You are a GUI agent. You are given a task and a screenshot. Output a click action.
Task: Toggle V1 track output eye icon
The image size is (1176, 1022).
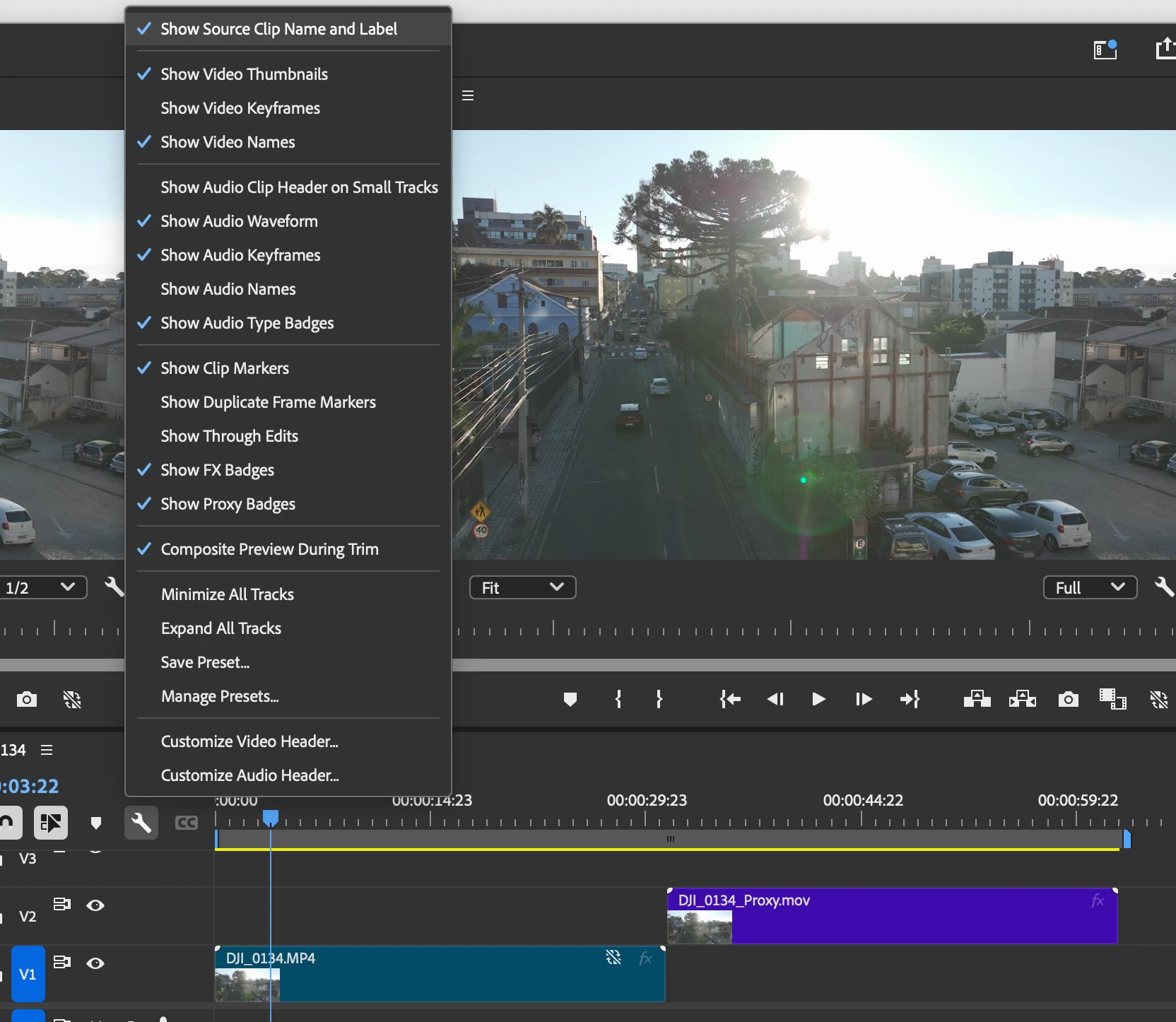(95, 963)
